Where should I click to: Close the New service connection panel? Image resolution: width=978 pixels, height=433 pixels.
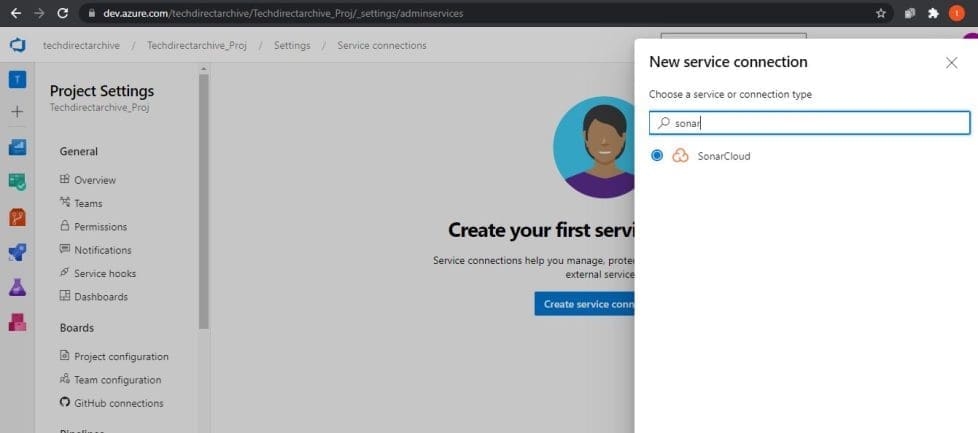point(951,63)
